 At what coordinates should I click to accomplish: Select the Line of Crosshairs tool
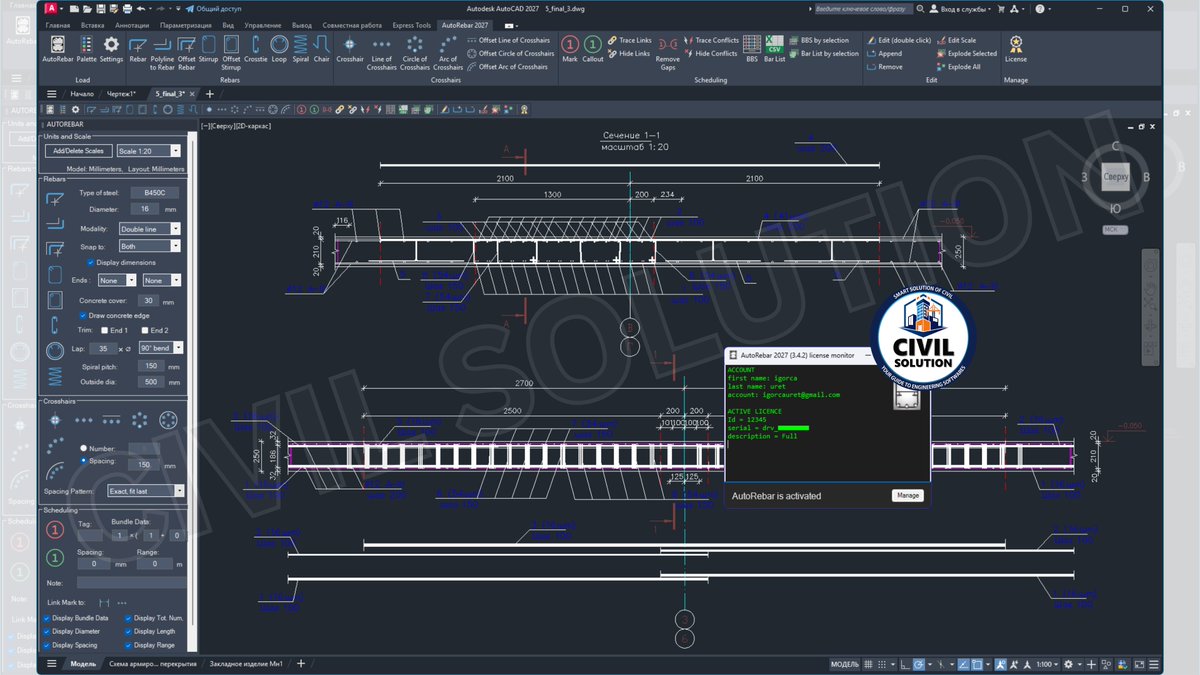click(382, 53)
